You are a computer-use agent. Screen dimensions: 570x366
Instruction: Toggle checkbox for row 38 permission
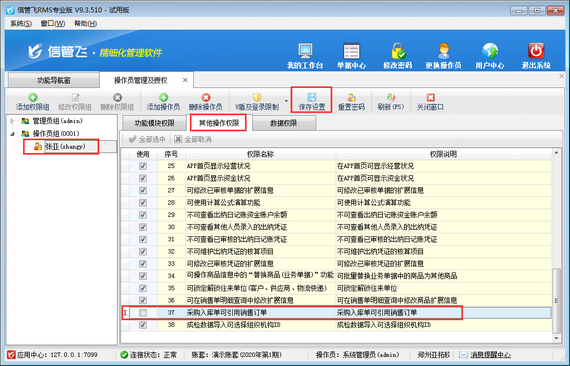point(143,325)
